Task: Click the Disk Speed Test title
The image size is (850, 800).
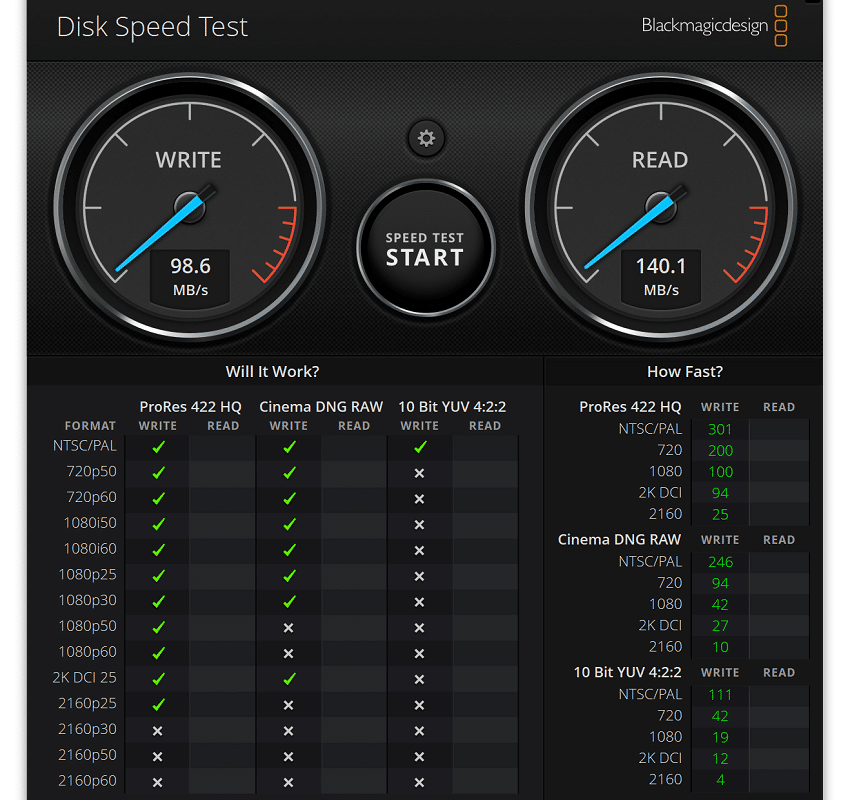Action: 152,27
